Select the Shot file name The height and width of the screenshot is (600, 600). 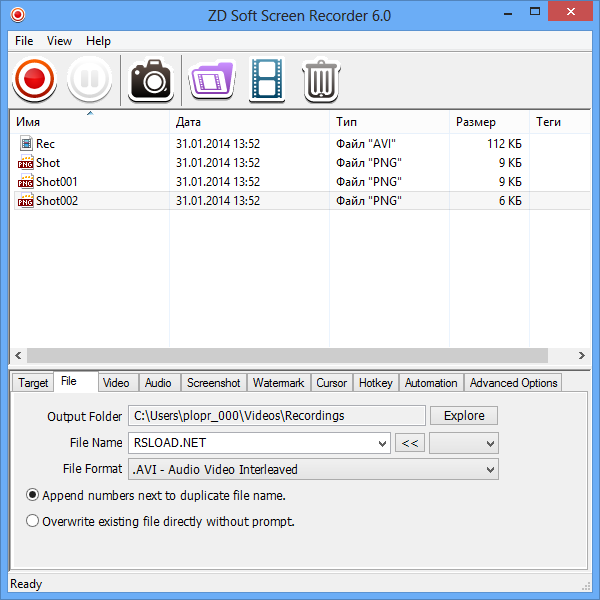coord(48,163)
